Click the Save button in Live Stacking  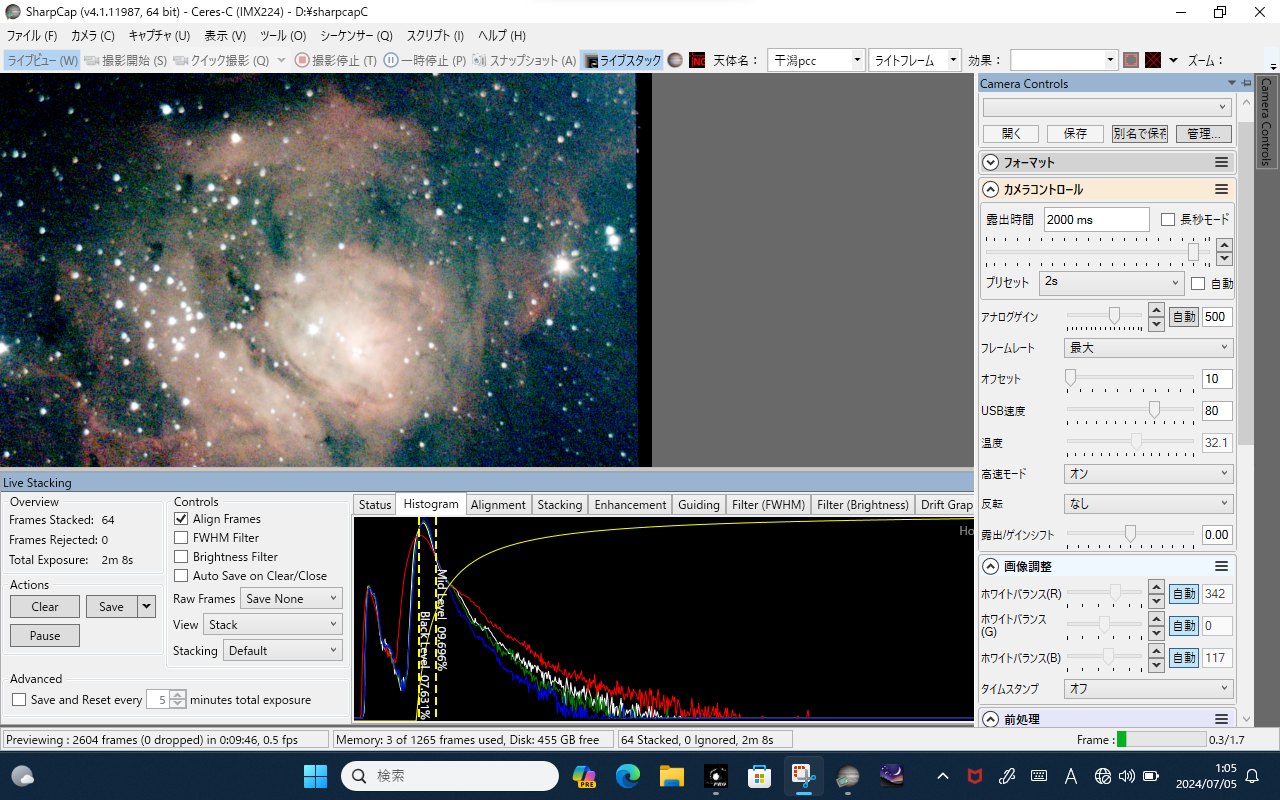[x=111, y=607]
